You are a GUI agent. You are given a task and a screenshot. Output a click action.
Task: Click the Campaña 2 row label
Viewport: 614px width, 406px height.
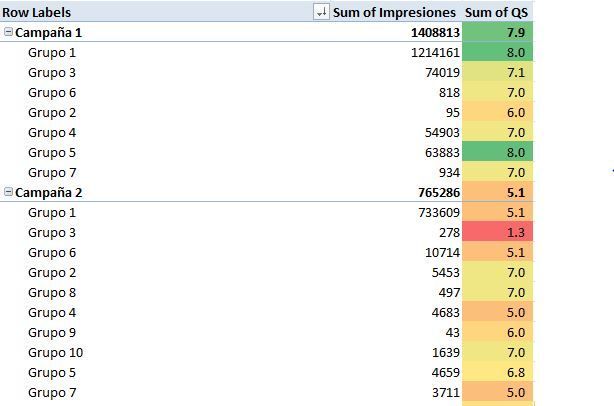coord(49,193)
